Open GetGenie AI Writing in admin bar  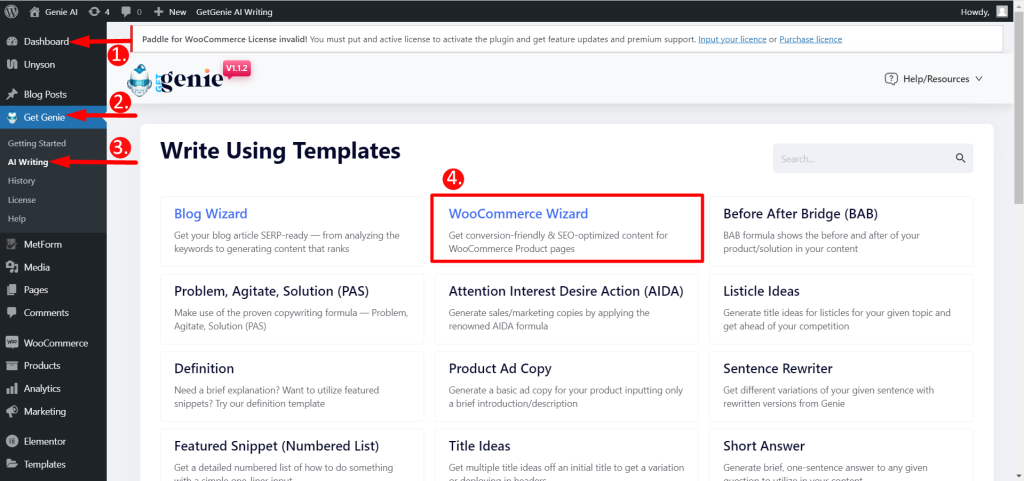point(234,12)
